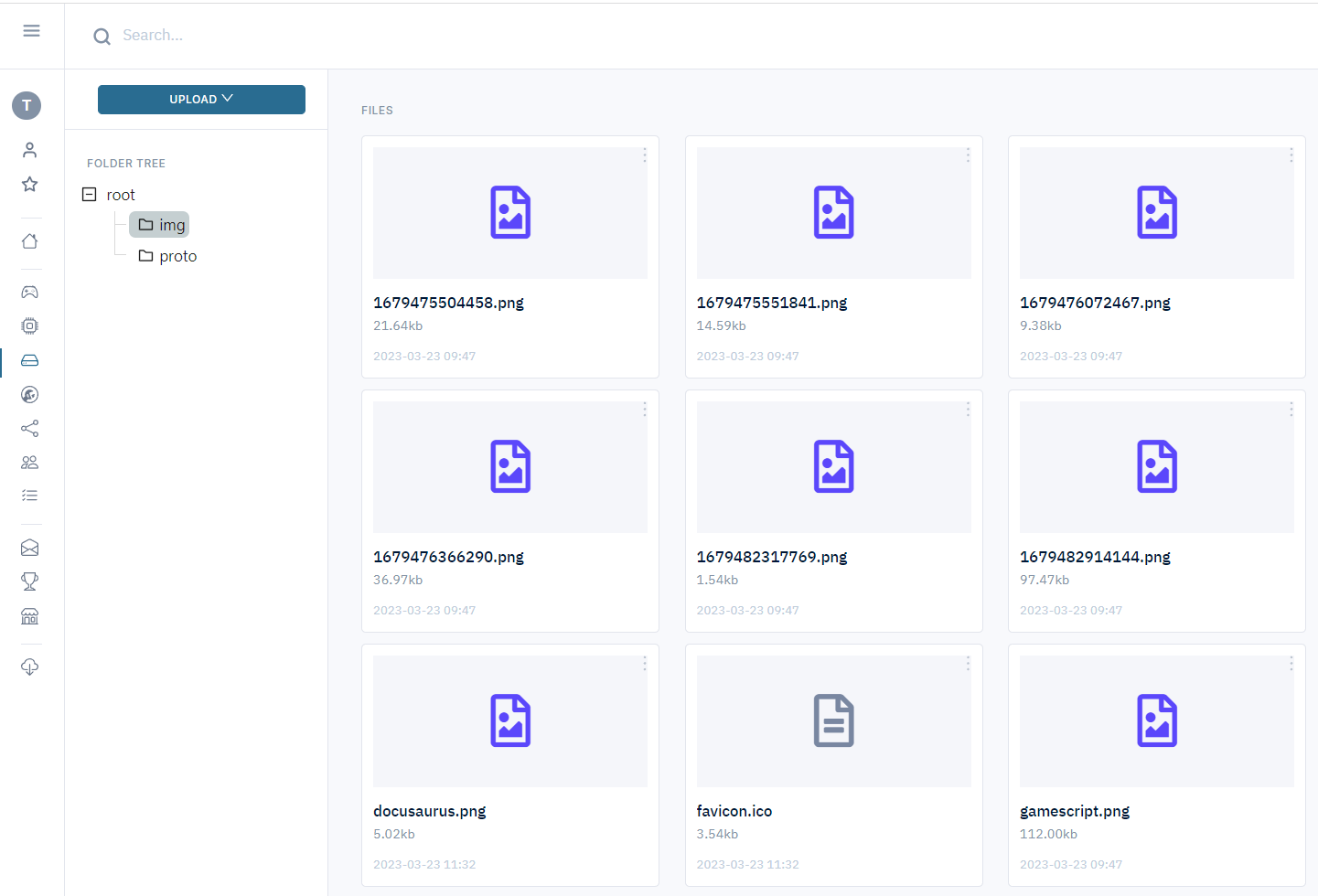The height and width of the screenshot is (896, 1318).
Task: Open the cloud download icon
Action: pyautogui.click(x=29, y=667)
